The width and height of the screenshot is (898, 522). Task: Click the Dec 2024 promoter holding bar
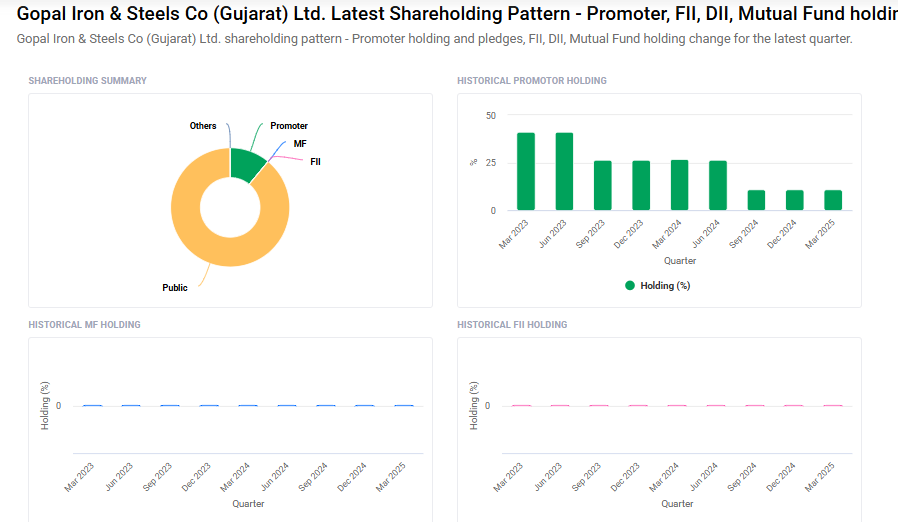(x=794, y=200)
